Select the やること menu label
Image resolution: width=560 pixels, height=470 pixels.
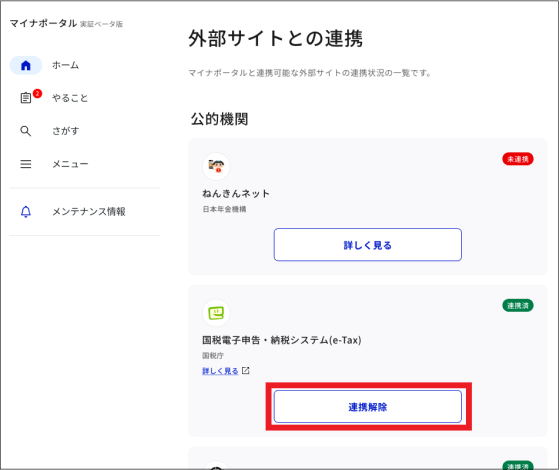tap(70, 98)
